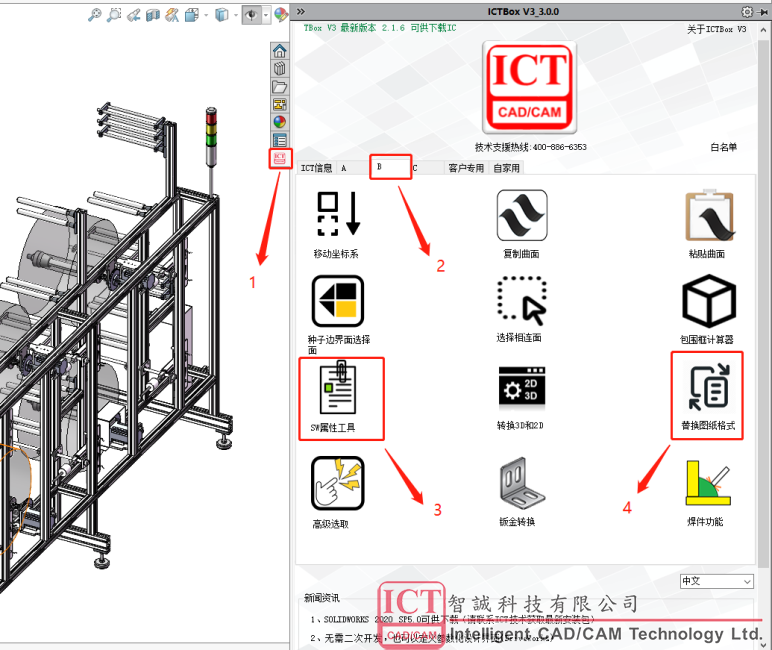
Task: Select the Zoom to Area tool
Action: 114,15
